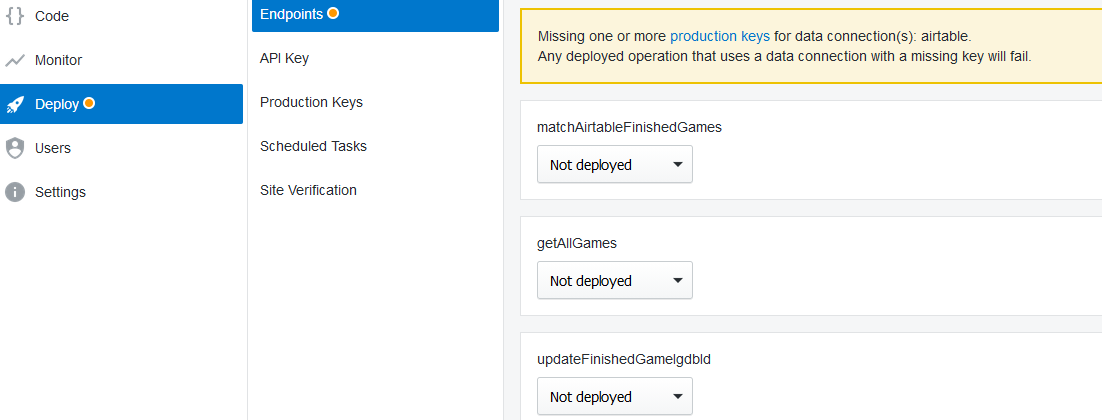The width and height of the screenshot is (1102, 420).
Task: Click the updateFinishedGameIgdbId endpoint name
Action: click(x=623, y=359)
